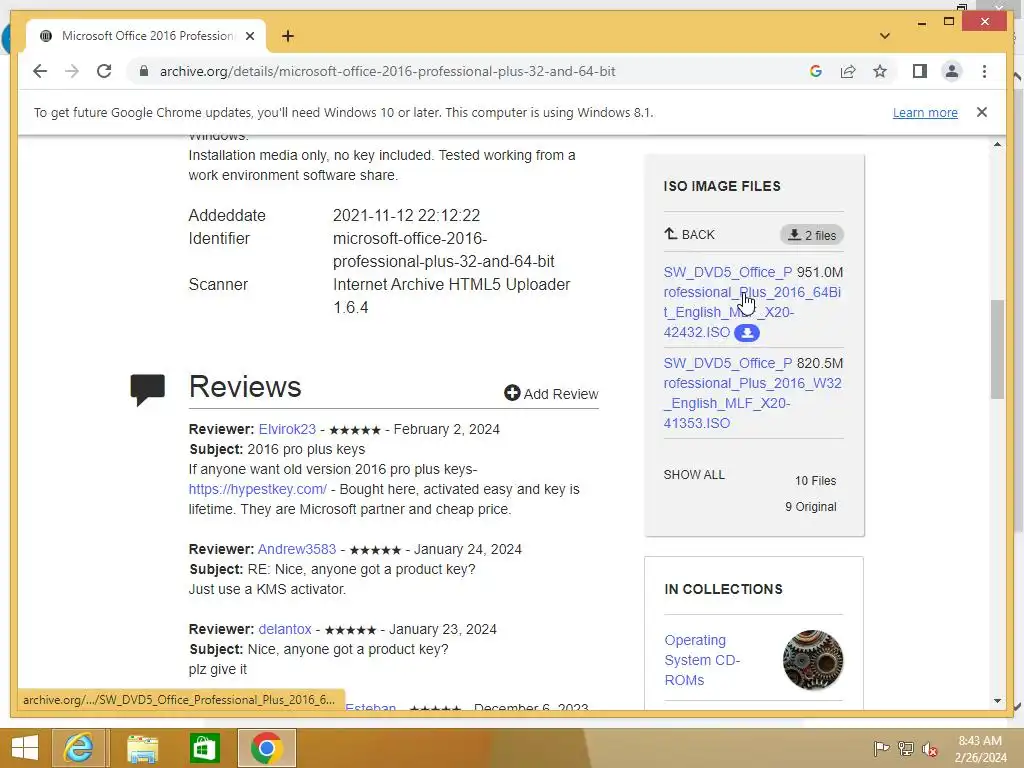Open the Chrome profile avatar menu

[952, 71]
